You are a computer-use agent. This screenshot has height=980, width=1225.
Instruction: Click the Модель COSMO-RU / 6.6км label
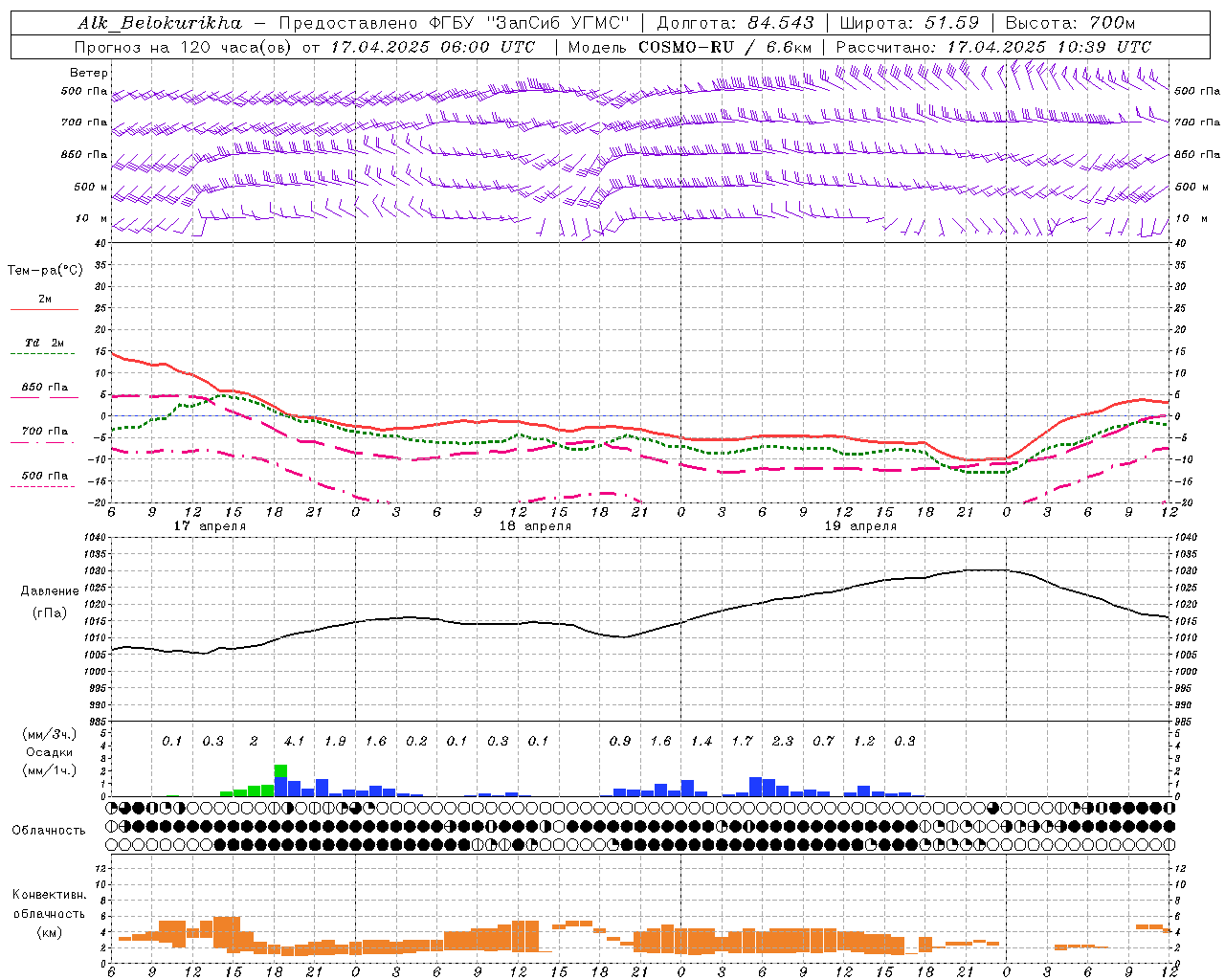pos(690,47)
